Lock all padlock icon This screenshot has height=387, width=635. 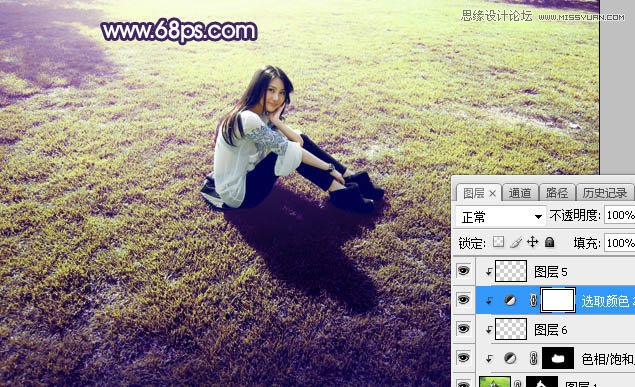(550, 242)
